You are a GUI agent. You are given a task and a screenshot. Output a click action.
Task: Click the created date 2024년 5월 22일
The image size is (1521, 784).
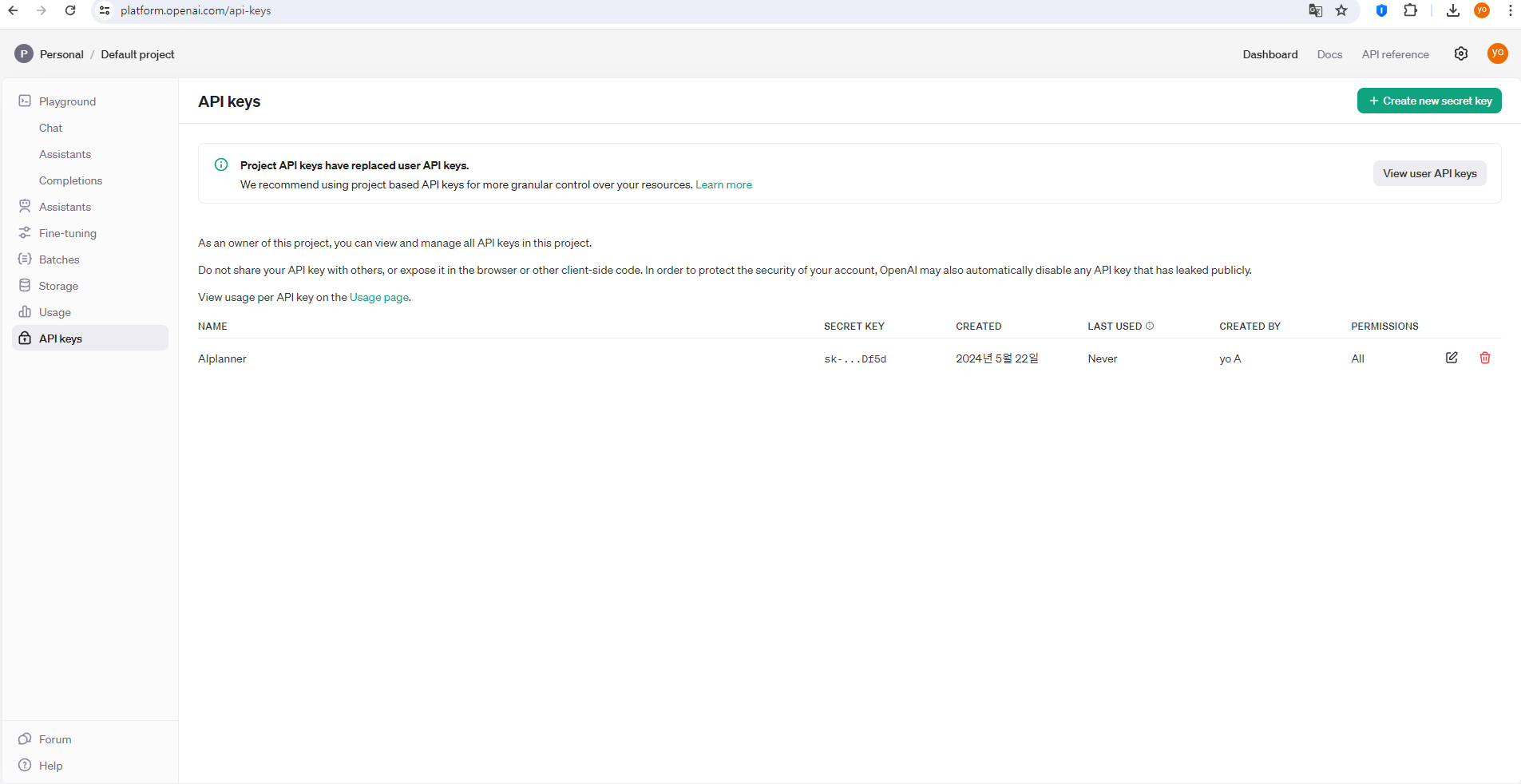tap(996, 358)
